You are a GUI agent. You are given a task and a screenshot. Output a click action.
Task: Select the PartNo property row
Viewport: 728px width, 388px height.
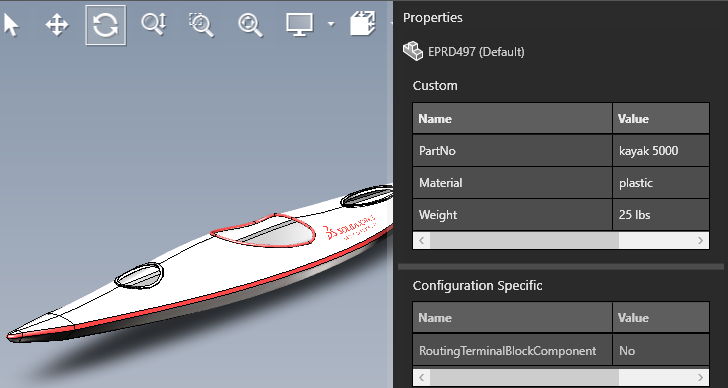tap(561, 150)
